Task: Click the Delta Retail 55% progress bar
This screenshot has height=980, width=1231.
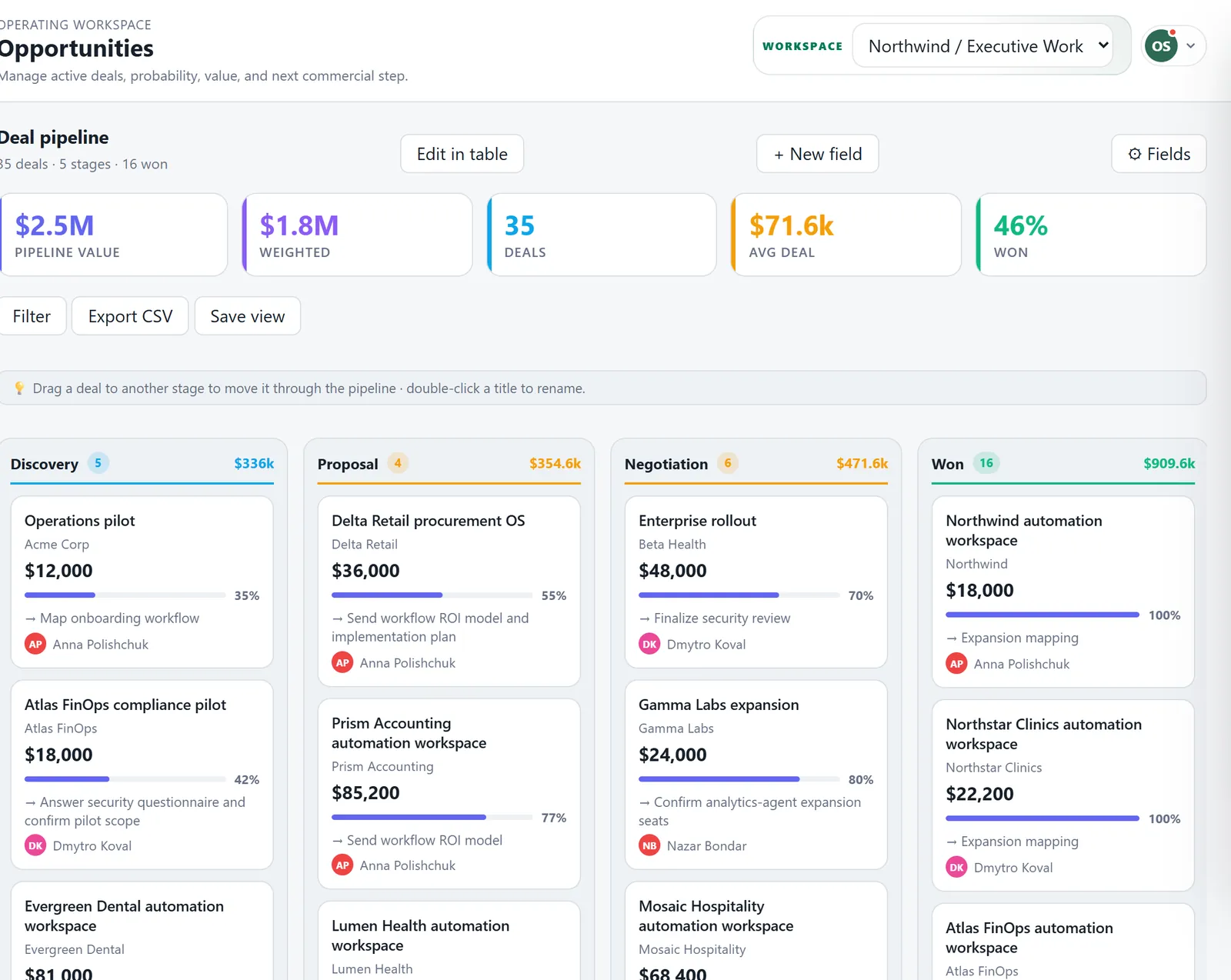Action: coord(432,595)
